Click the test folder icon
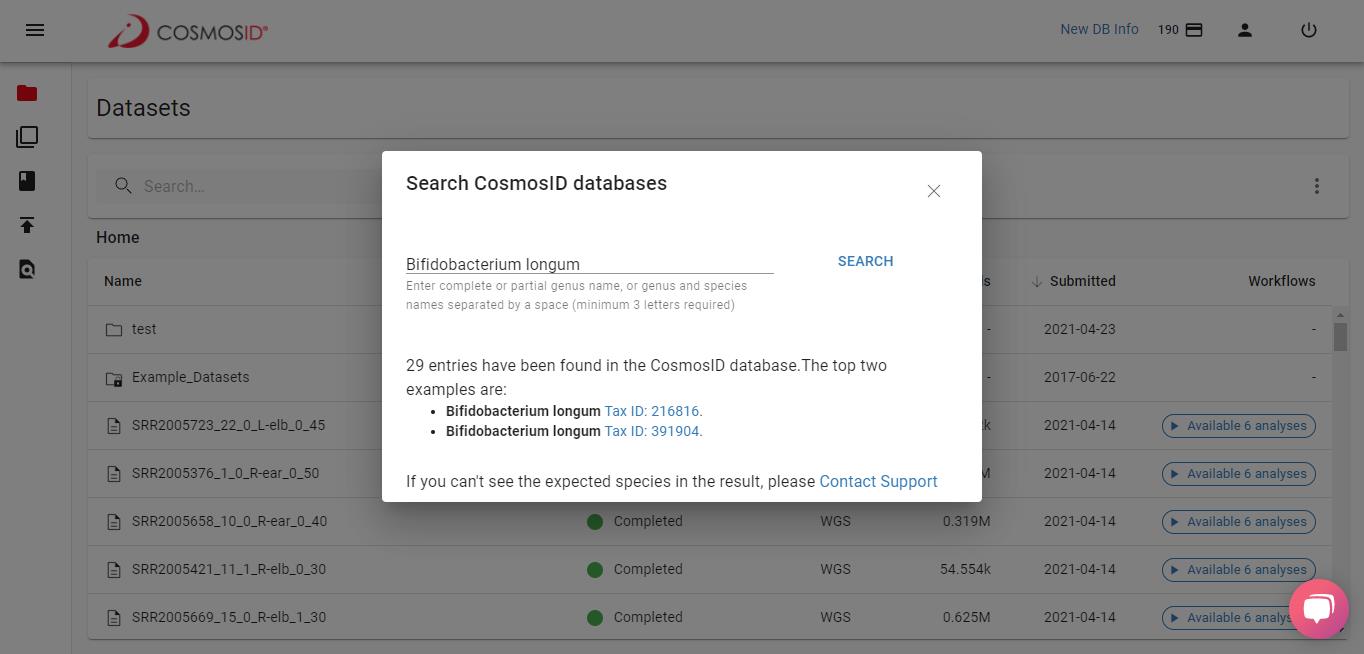 [x=114, y=329]
